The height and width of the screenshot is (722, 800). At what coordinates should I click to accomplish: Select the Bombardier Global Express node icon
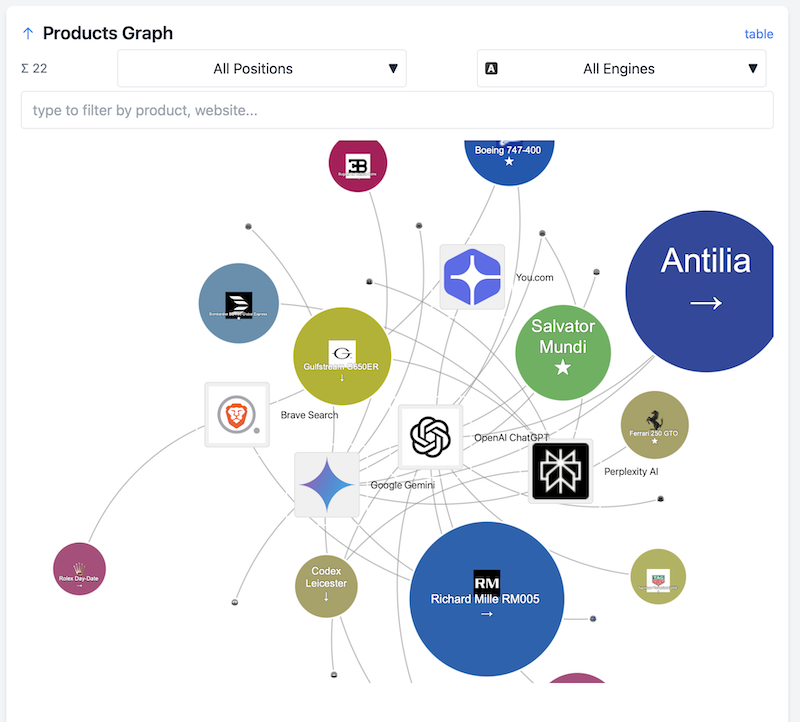[238, 302]
